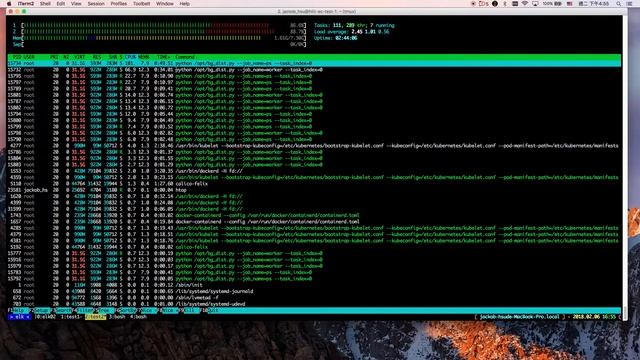Select docker-containerd row PID 1743
This screenshot has width=640, height=360.
(x=314, y=216)
